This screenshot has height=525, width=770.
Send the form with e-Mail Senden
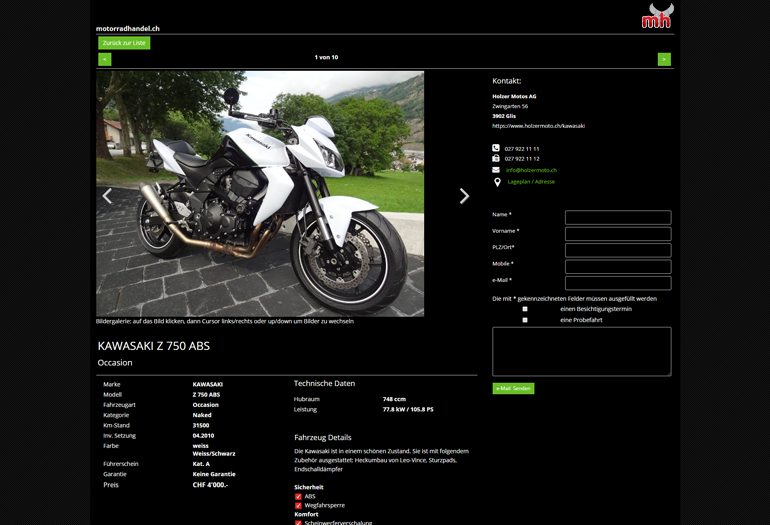pyautogui.click(x=513, y=388)
